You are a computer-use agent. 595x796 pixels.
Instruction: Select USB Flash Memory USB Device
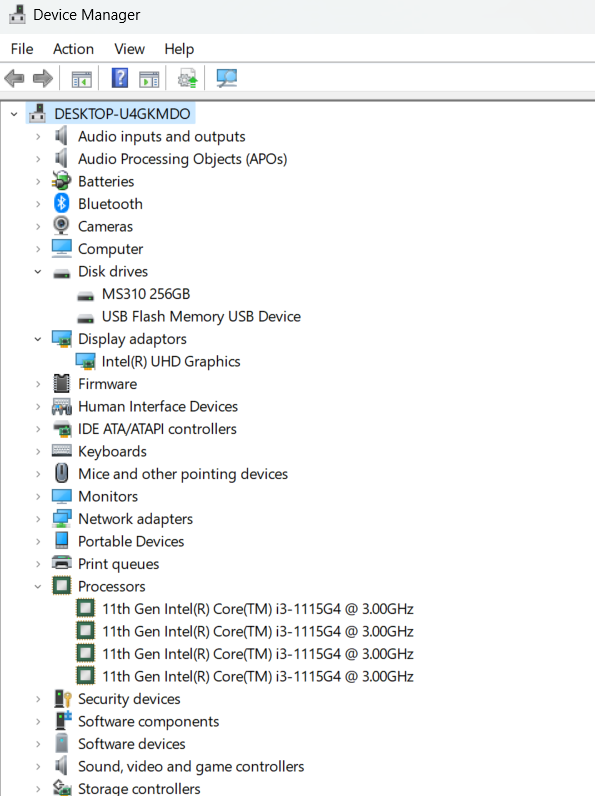point(201,316)
